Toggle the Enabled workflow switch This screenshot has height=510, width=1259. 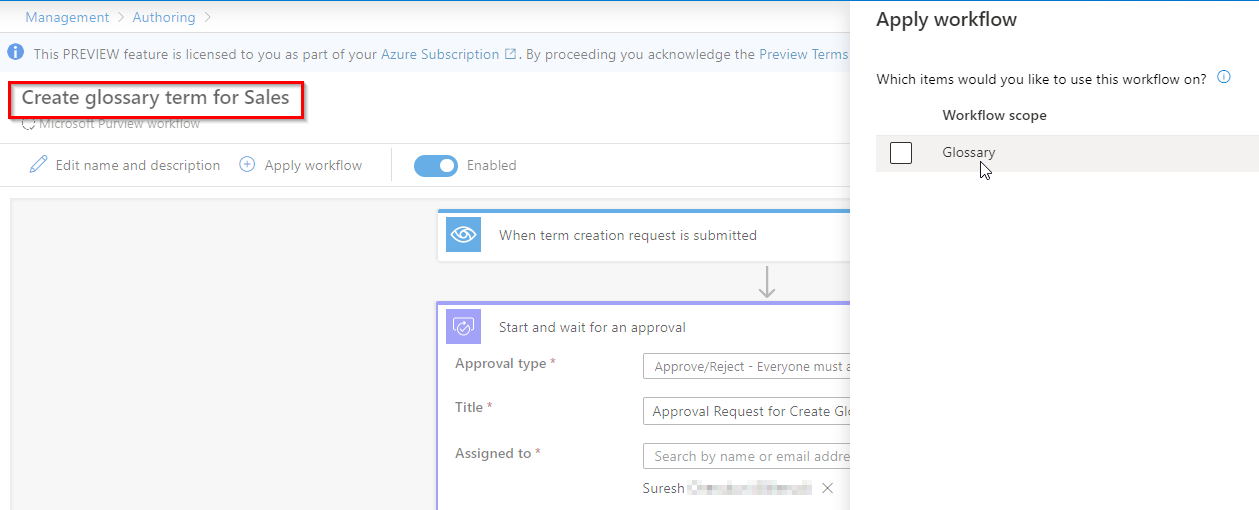436,165
